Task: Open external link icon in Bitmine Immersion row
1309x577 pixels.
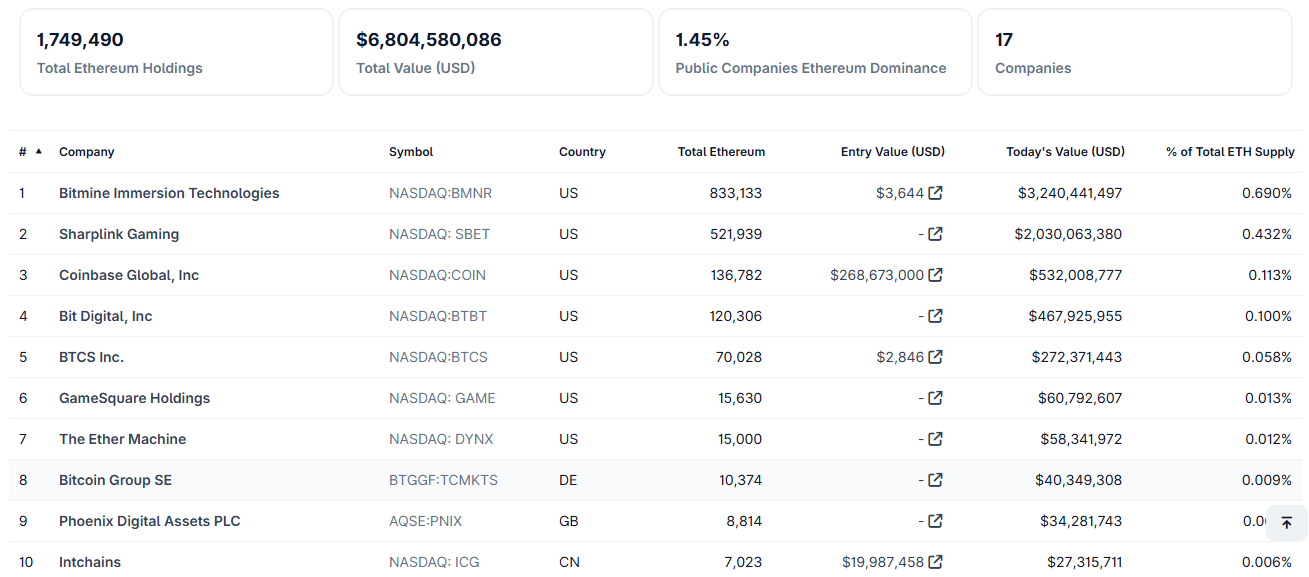Action: (x=936, y=193)
